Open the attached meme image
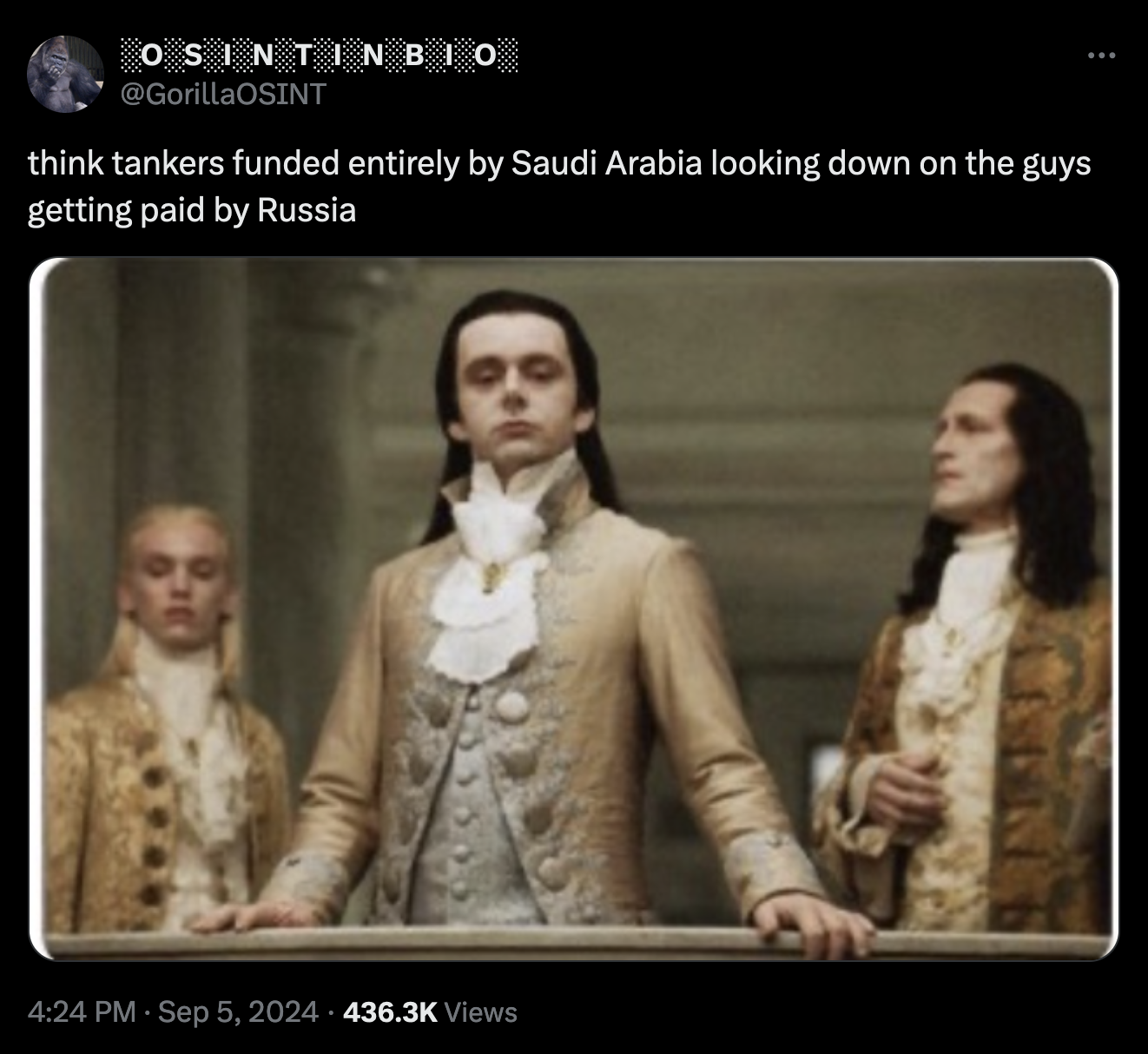 [573, 609]
